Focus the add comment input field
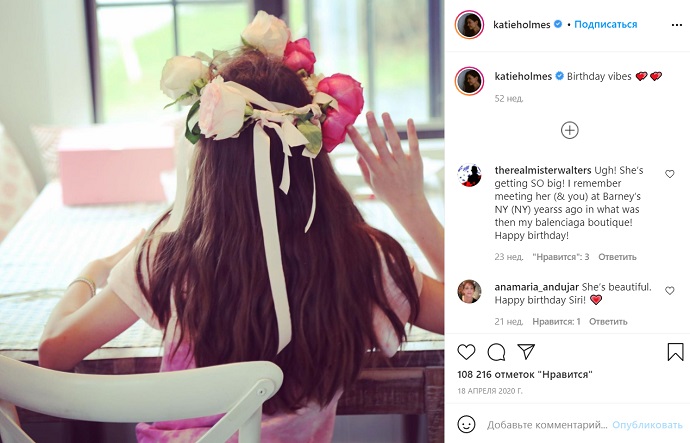The width and height of the screenshot is (690, 443). 547,425
